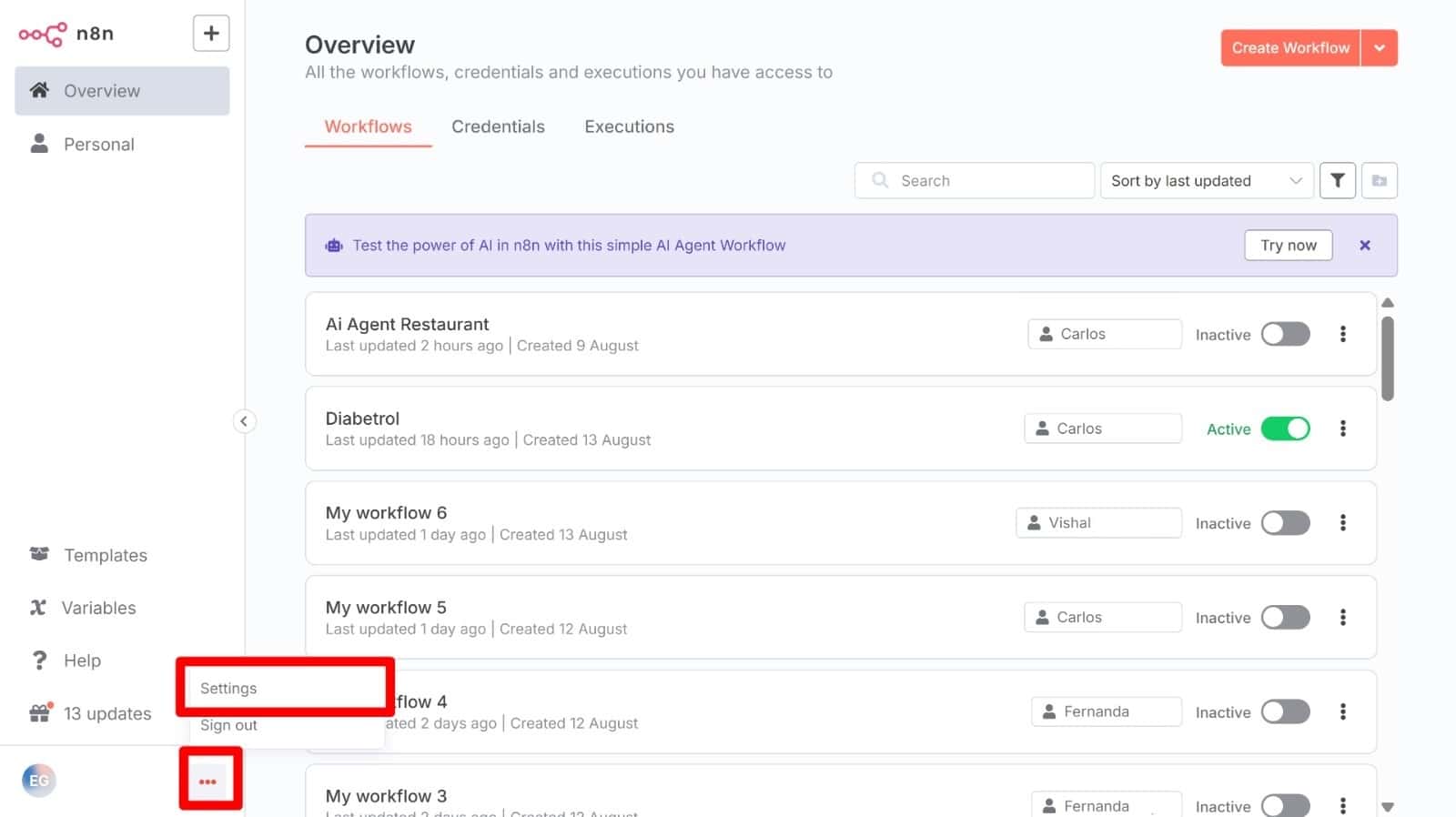Select Settings from the popup menu
This screenshot has width=1456, height=817.
(x=229, y=688)
